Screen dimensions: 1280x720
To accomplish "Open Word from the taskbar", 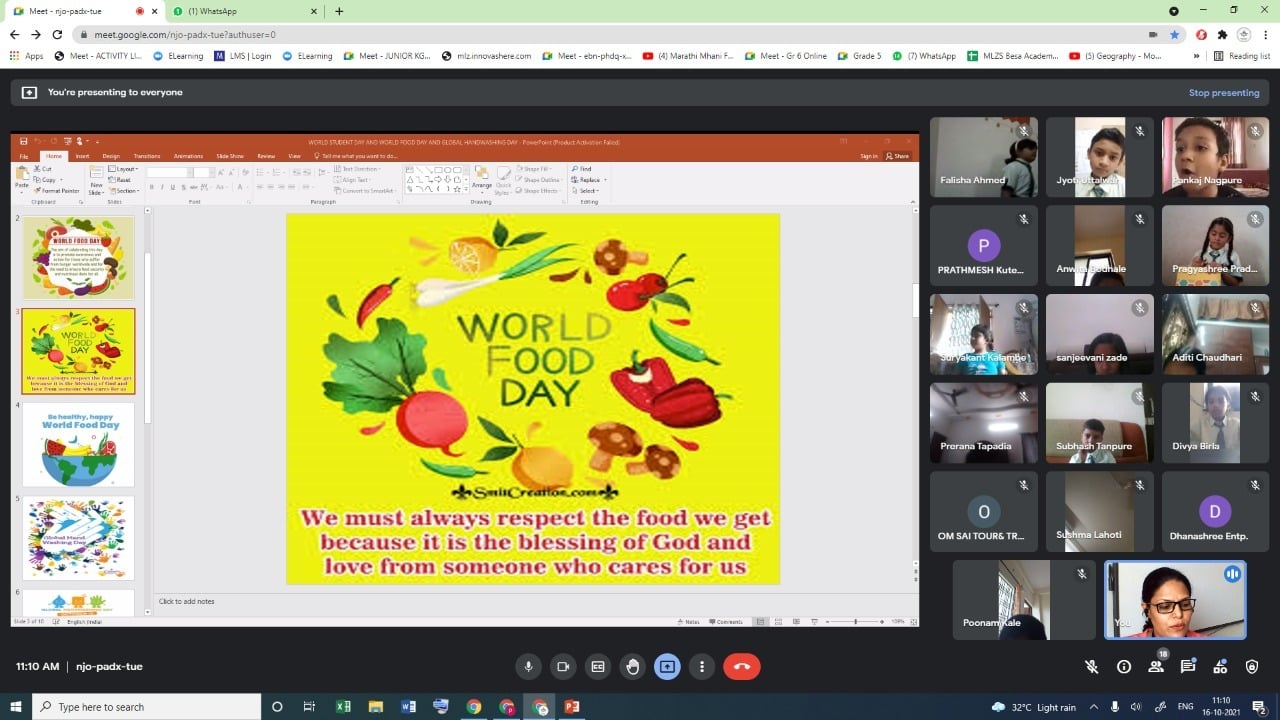I will 408,707.
